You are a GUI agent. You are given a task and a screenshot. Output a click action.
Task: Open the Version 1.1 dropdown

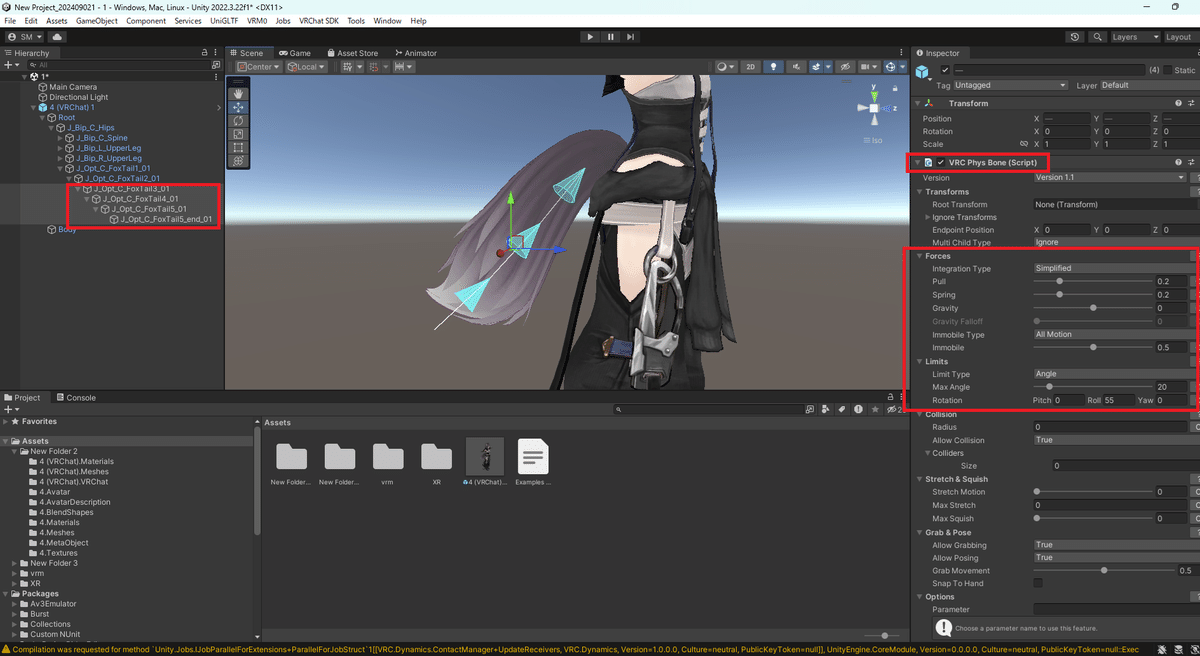coord(1110,178)
